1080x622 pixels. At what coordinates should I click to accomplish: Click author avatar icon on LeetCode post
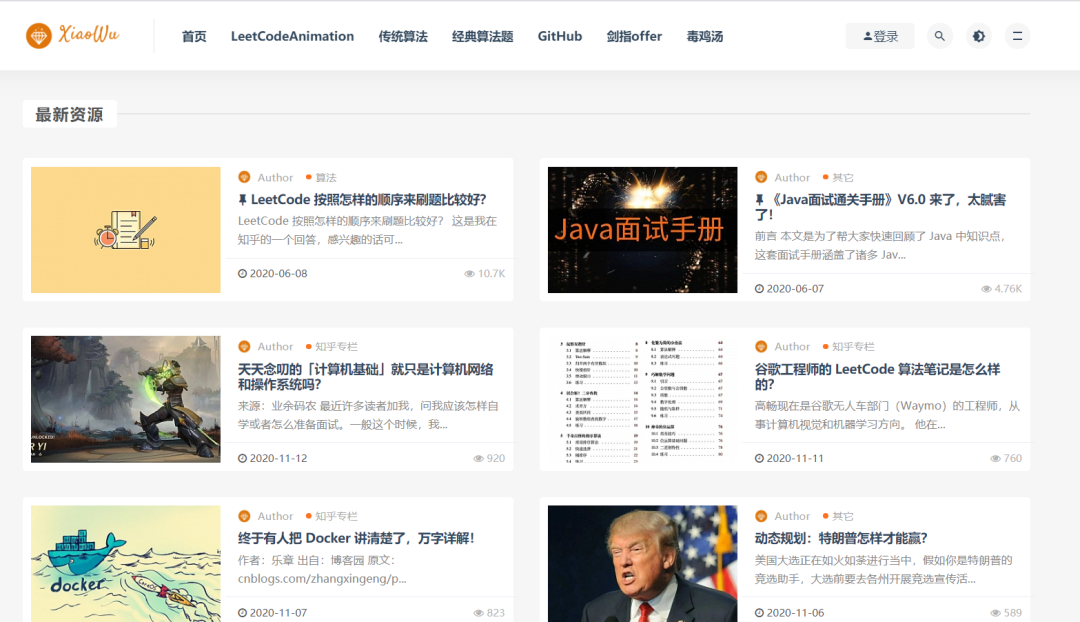(x=244, y=177)
